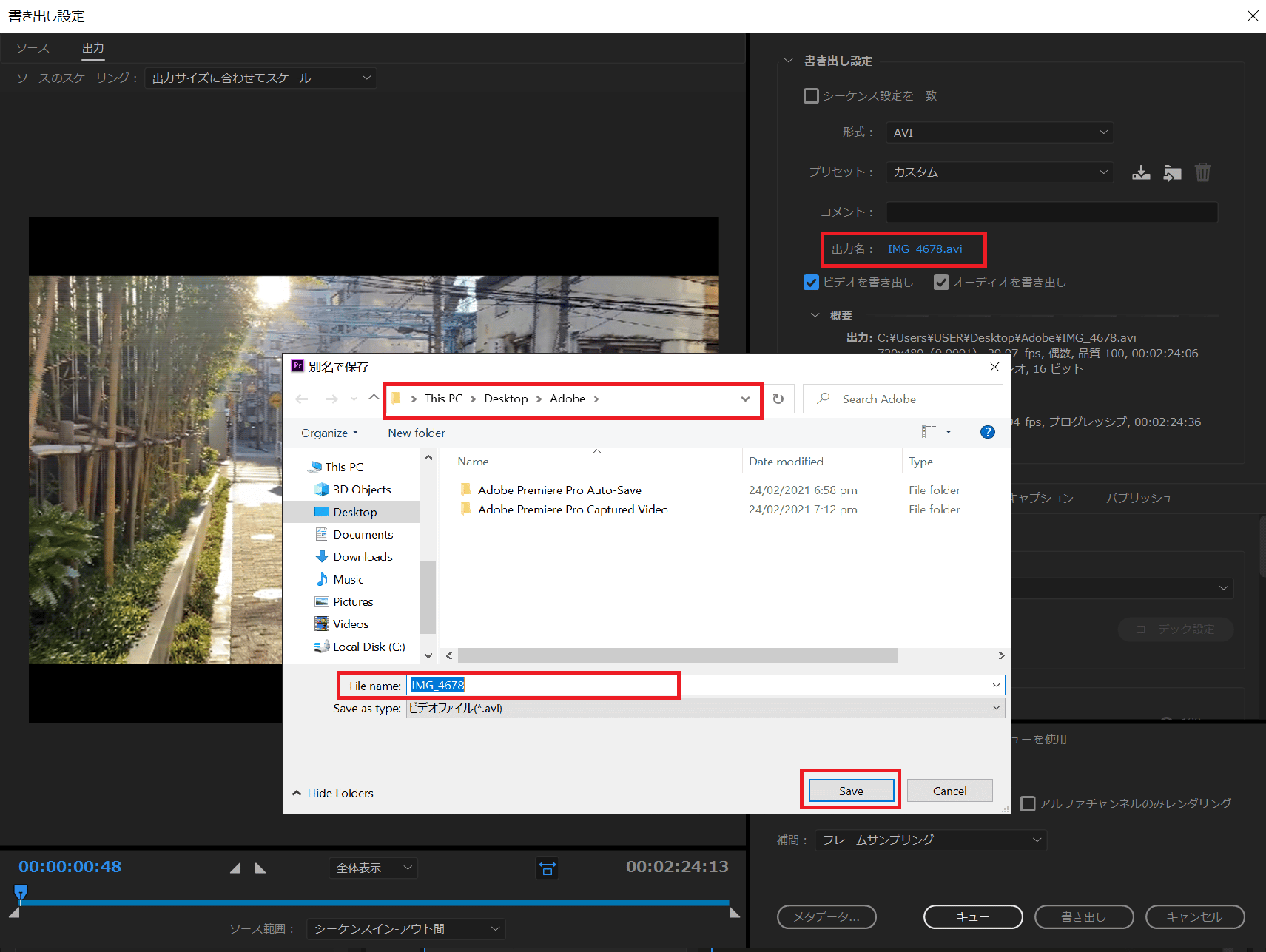Viewport: 1266px width, 952px height.
Task: Open source range dropdown
Action: (406, 928)
